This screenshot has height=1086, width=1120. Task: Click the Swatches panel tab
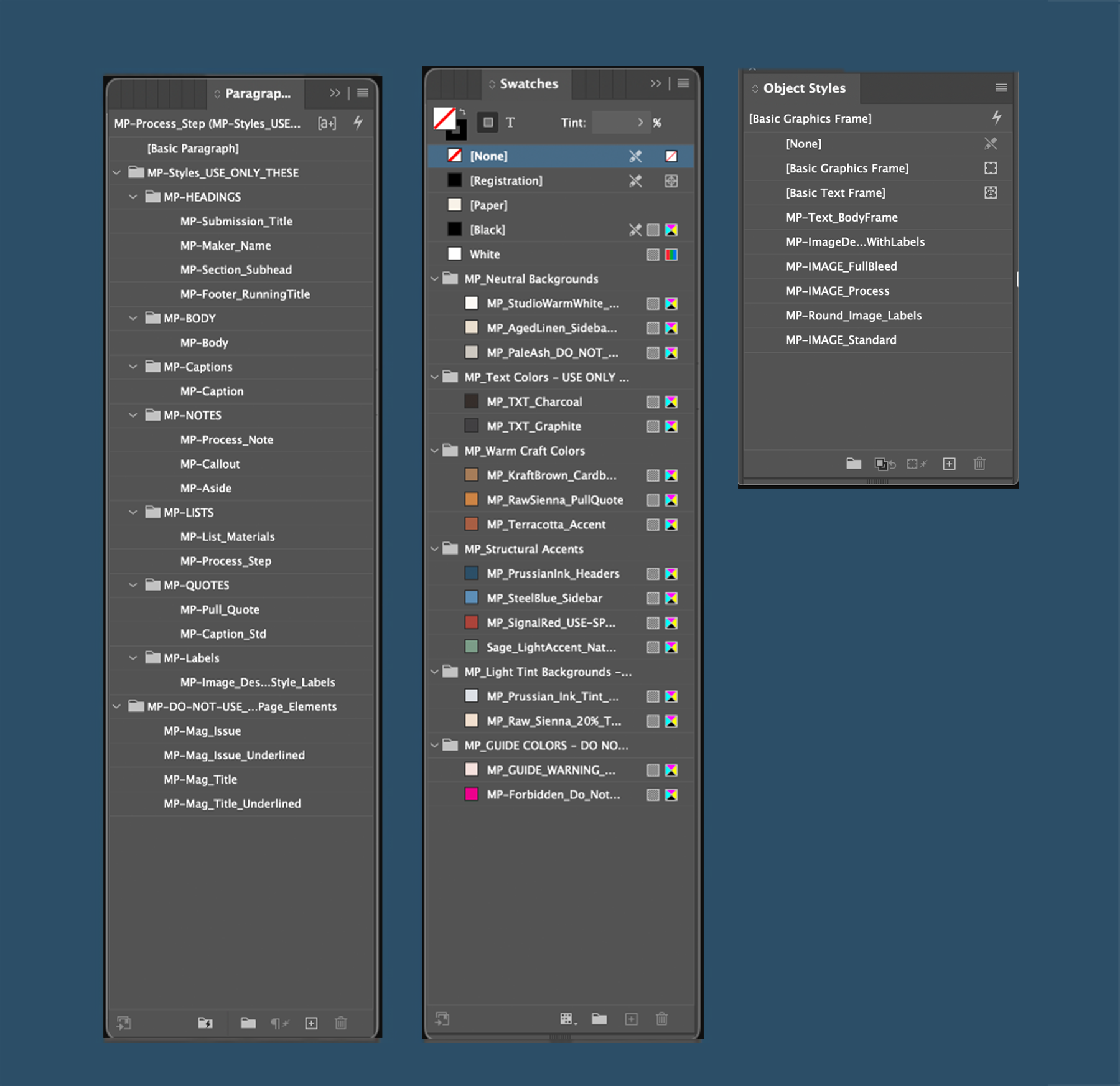point(526,84)
